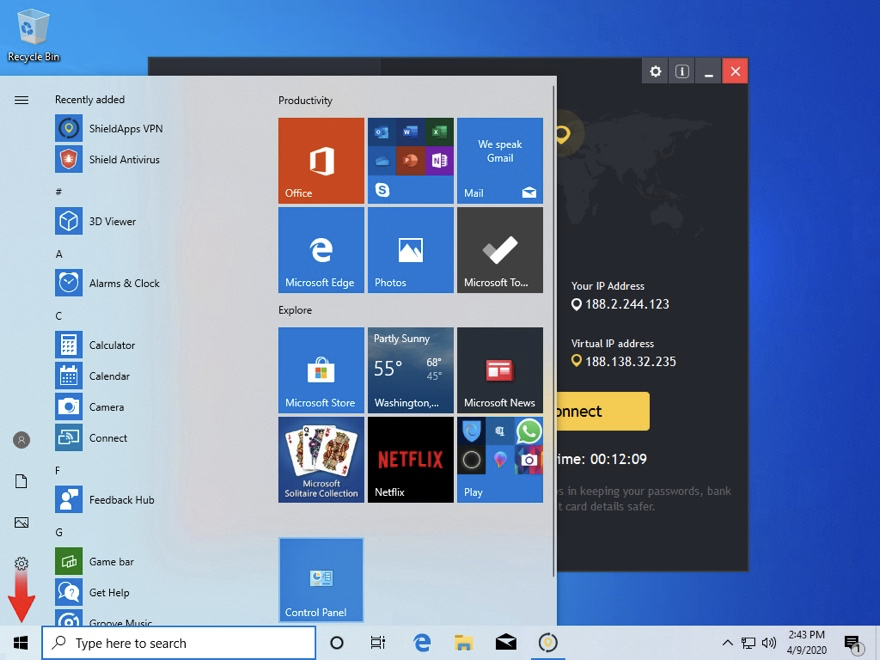Open Calculator in the app list
The width and height of the screenshot is (880, 660).
[x=110, y=345]
